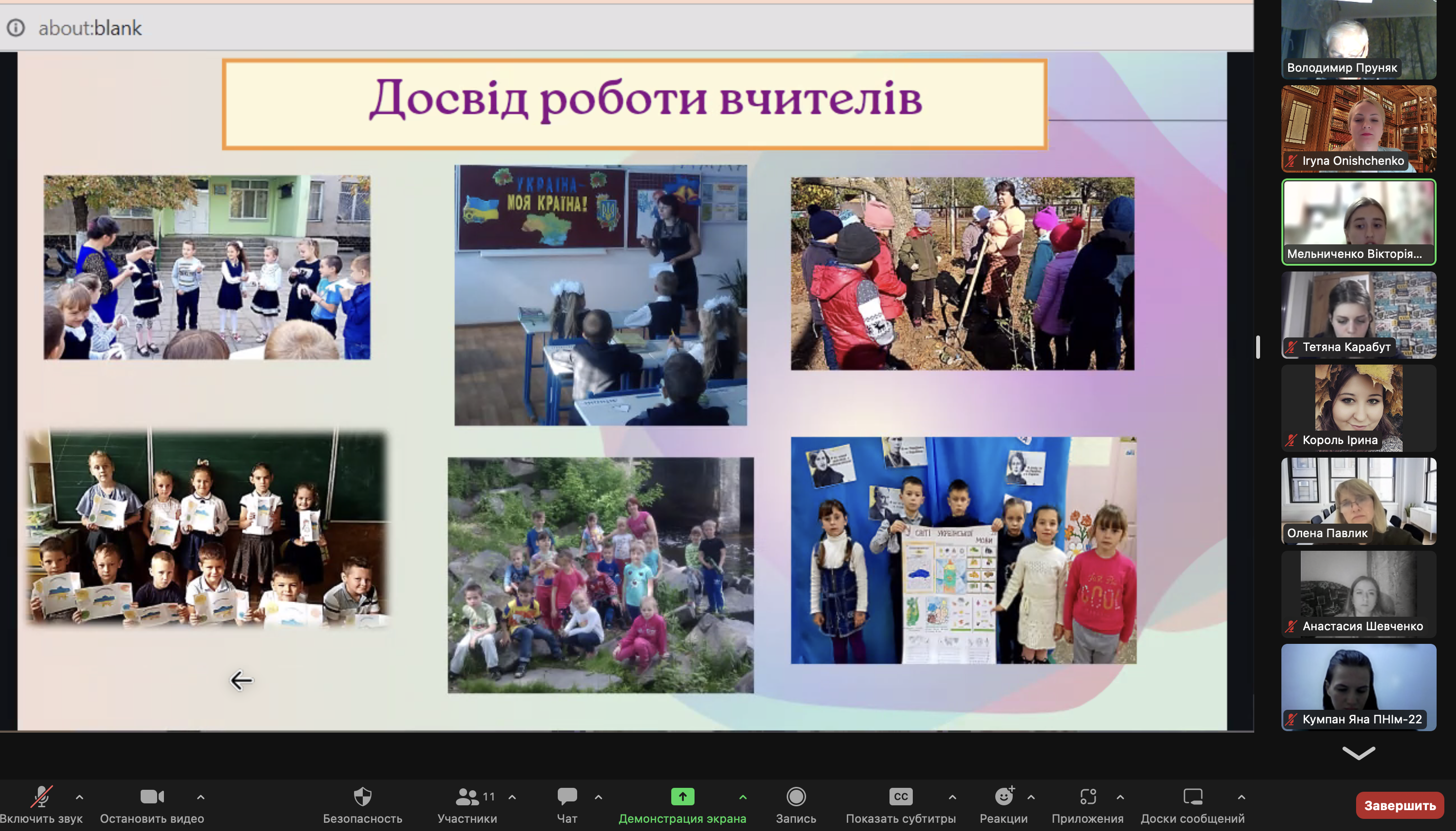Screen dimensions: 1456x831
Task: Expand video options arrow beside camera
Action: [x=200, y=797]
